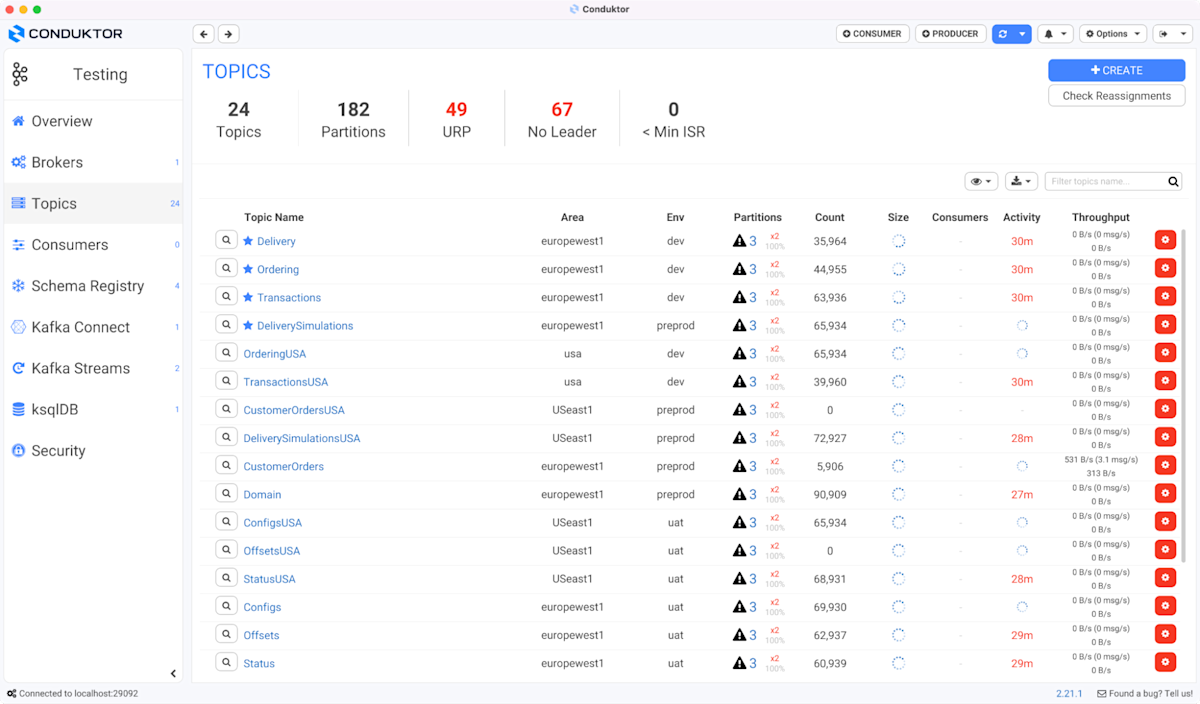The image size is (1200, 704).
Task: Open Consumers in the sidebar
Action: coord(93,244)
